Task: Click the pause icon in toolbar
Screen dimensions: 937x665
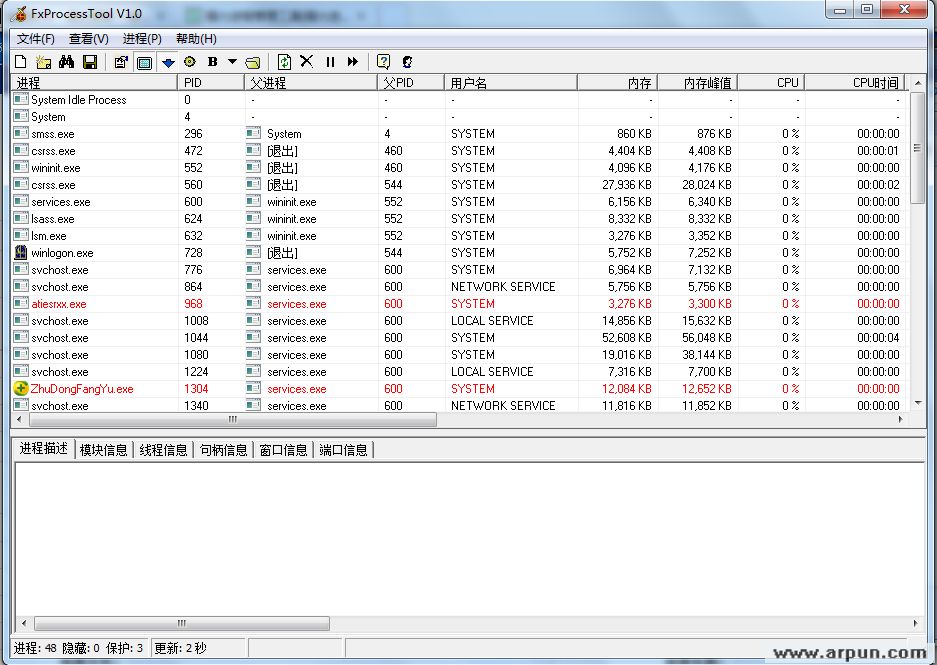Action: 330,62
